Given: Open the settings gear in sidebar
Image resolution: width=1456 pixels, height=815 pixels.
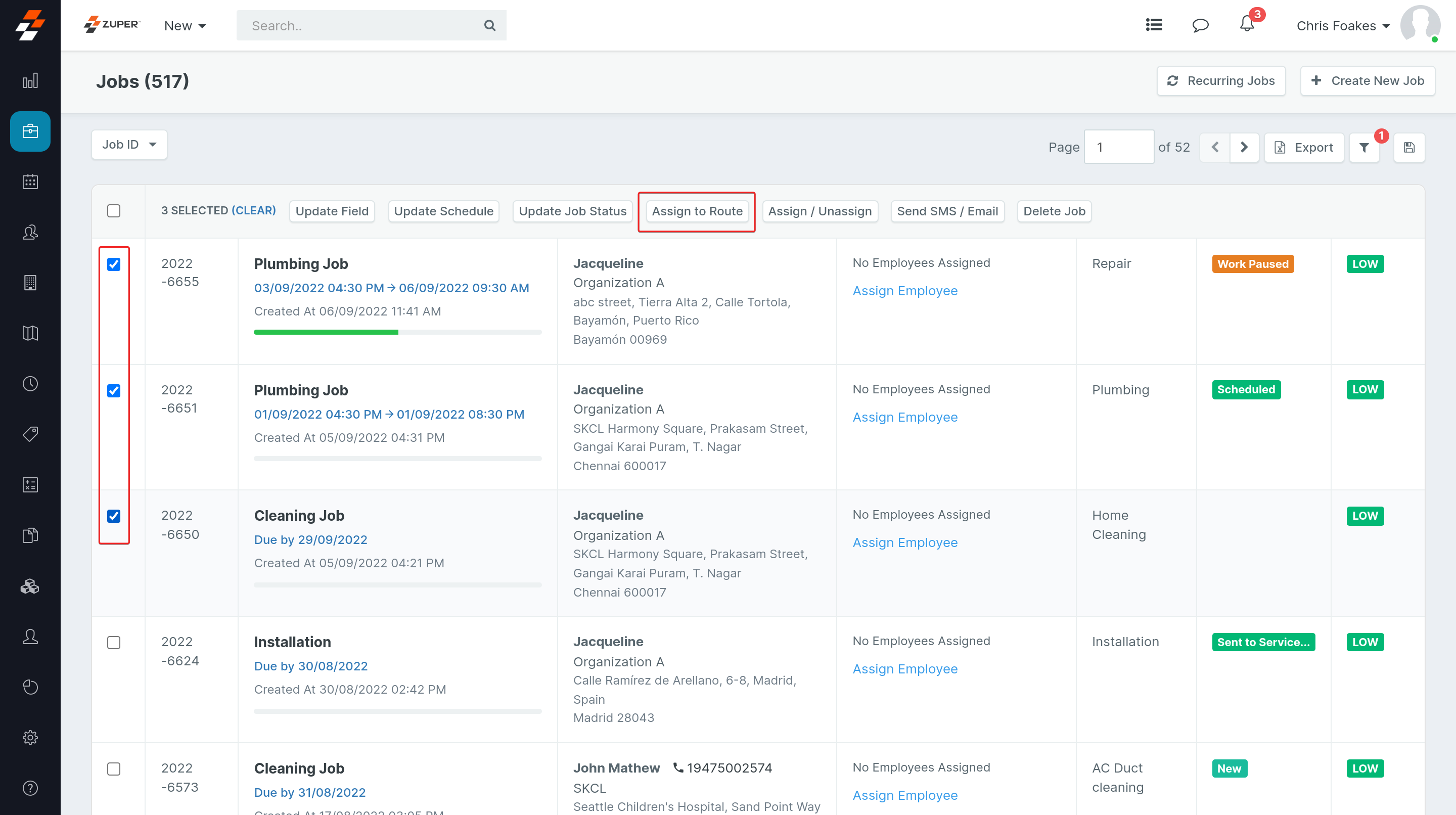Looking at the screenshot, I should pyautogui.click(x=30, y=738).
